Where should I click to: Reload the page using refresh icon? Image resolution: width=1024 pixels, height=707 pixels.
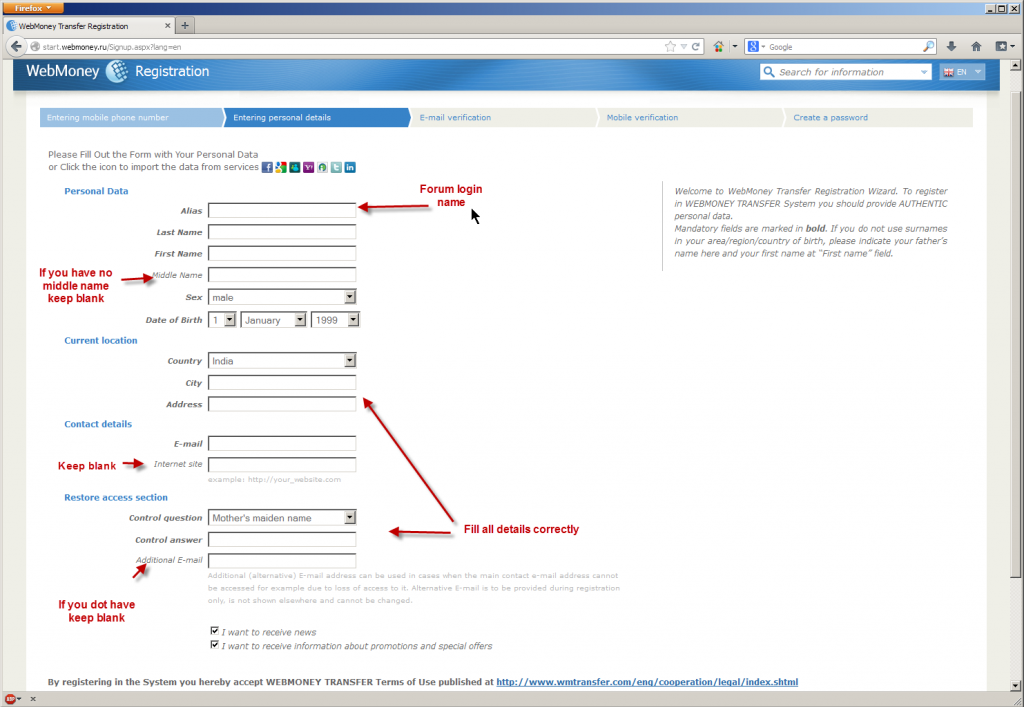point(696,46)
